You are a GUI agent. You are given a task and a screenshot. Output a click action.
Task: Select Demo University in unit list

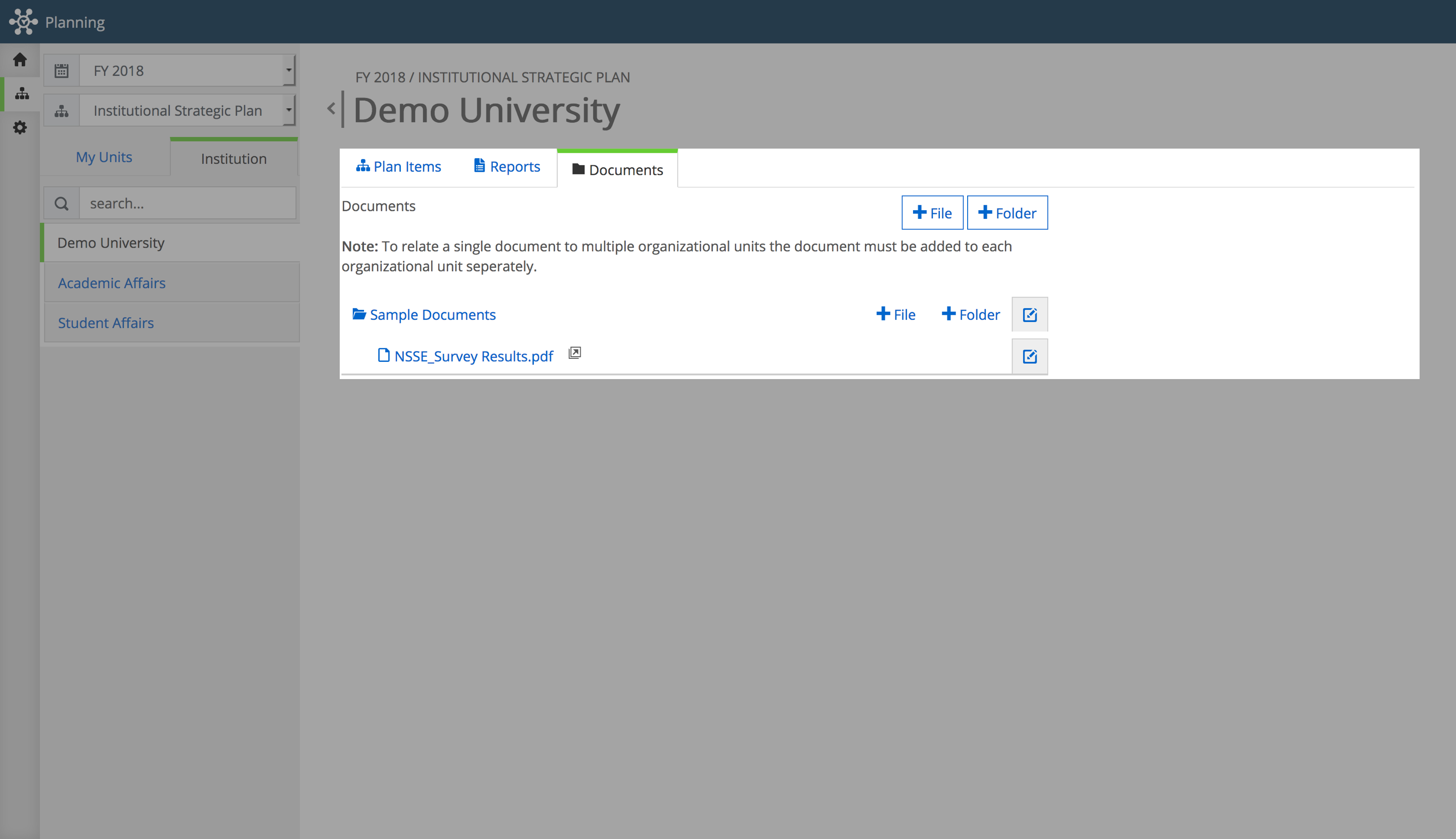170,243
